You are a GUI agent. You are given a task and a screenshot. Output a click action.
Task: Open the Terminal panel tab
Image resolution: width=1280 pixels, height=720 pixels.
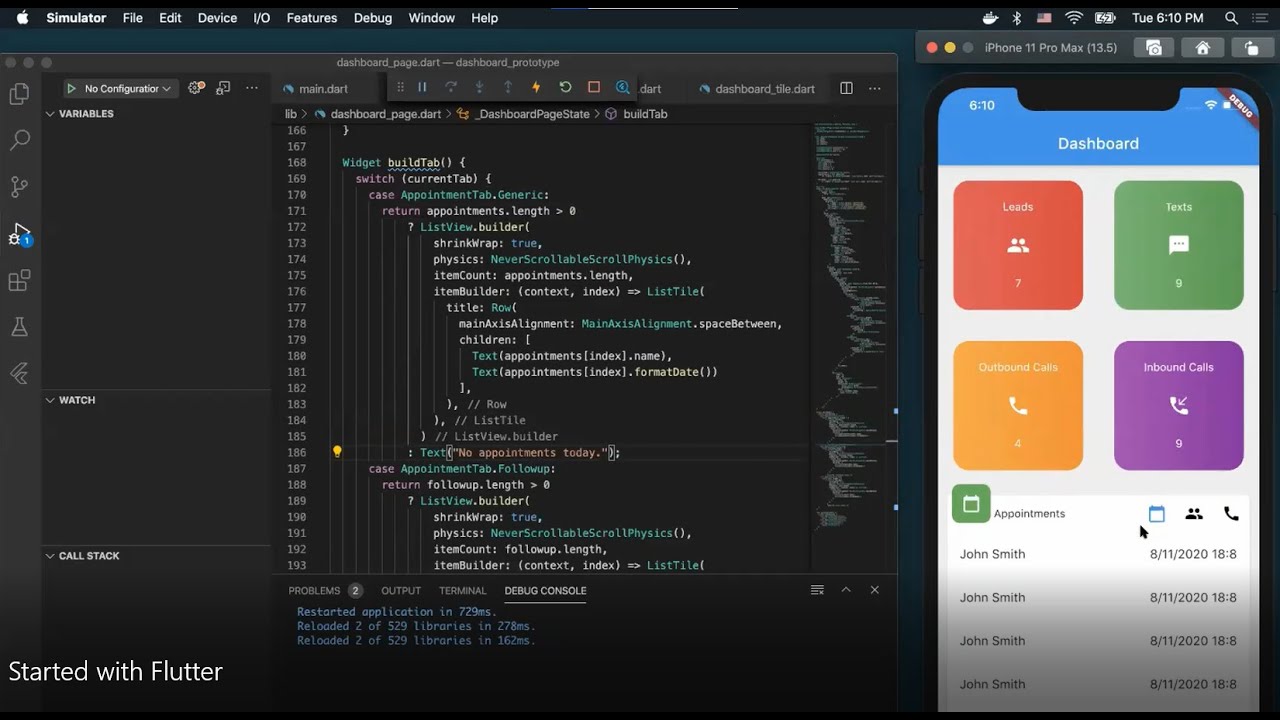462,591
